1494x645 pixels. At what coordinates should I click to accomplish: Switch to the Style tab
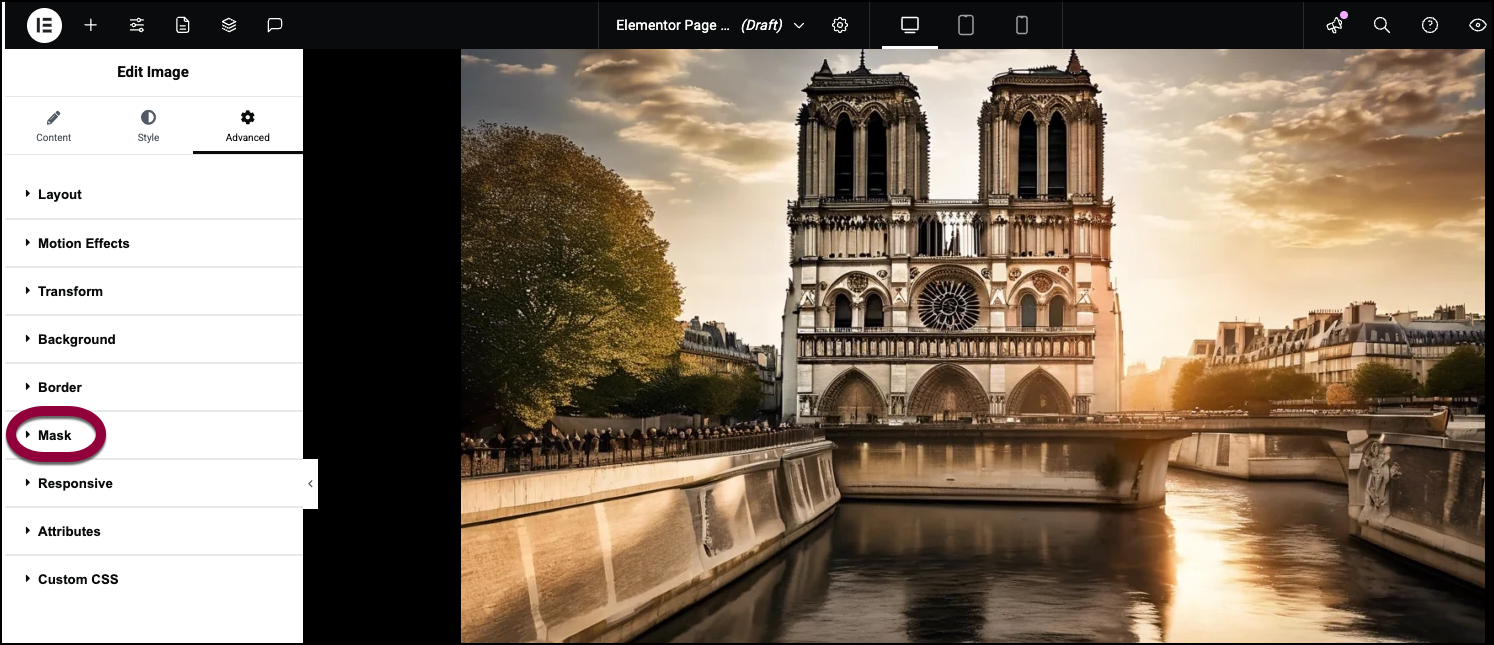(x=148, y=126)
